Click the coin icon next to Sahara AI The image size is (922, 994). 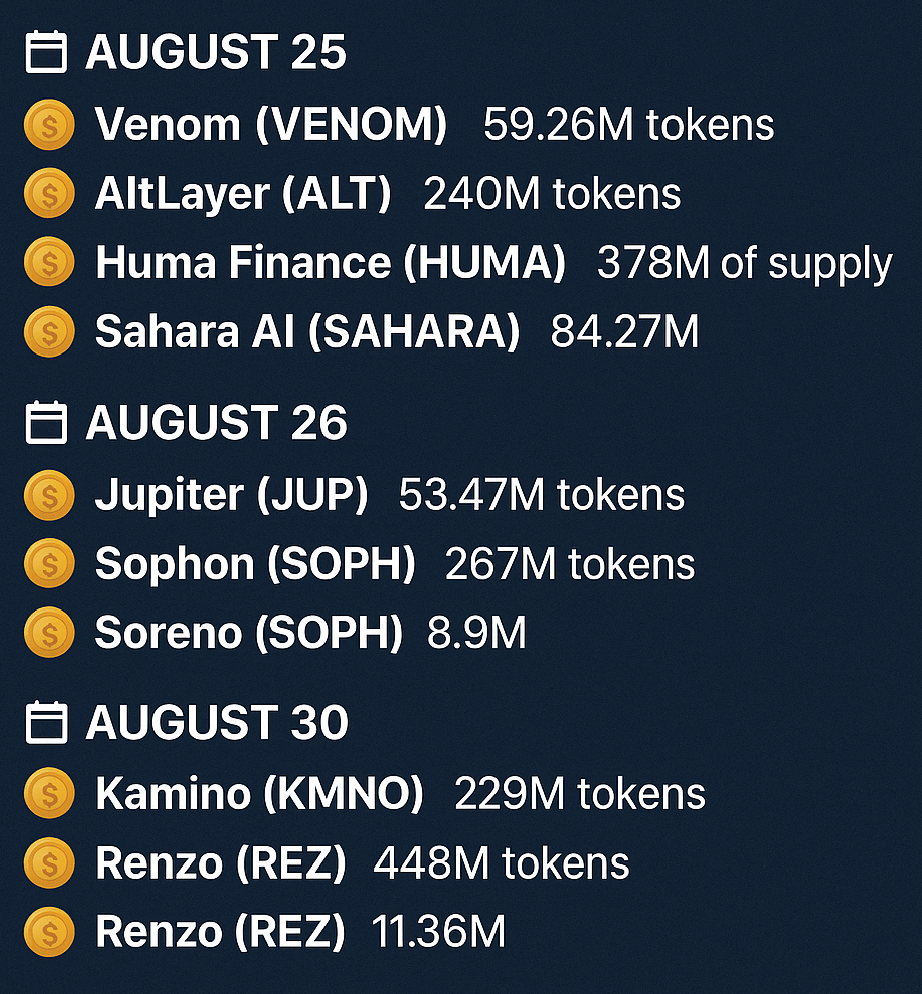pyautogui.click(x=49, y=331)
